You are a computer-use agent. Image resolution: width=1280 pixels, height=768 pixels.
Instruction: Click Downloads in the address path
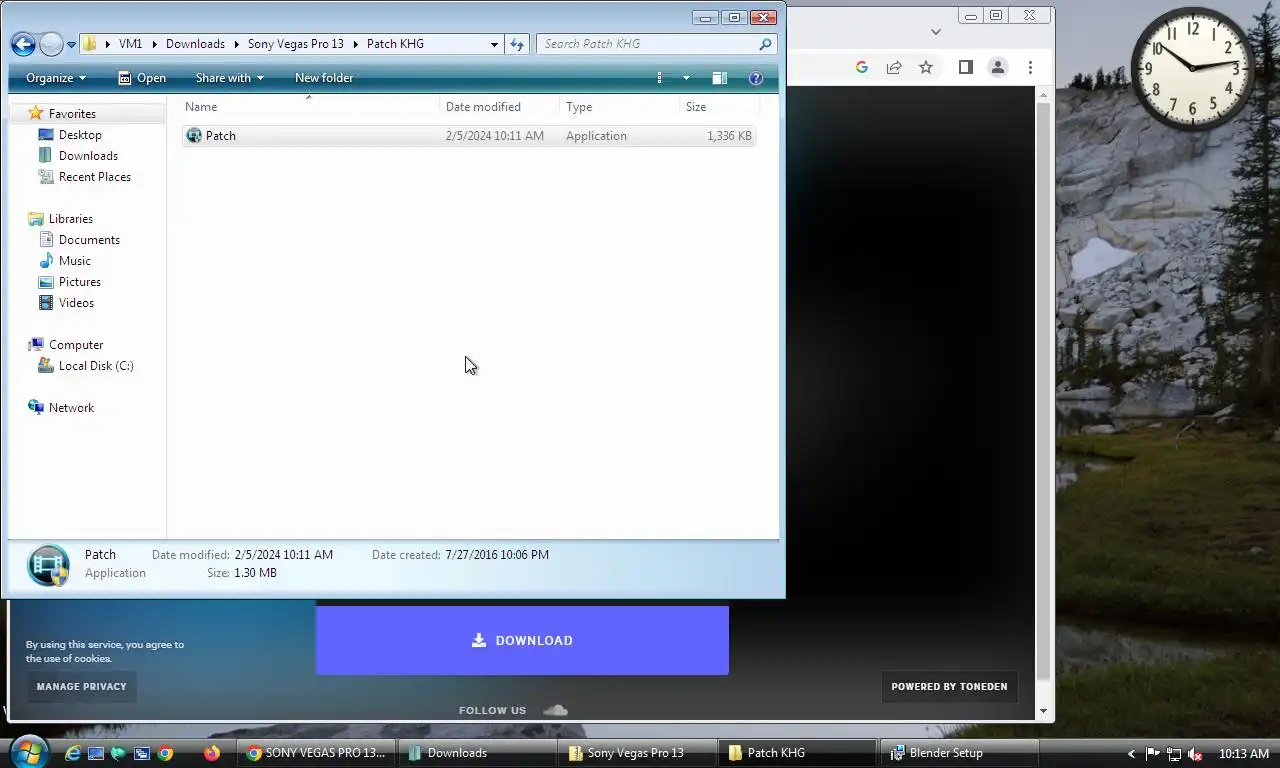tap(195, 44)
